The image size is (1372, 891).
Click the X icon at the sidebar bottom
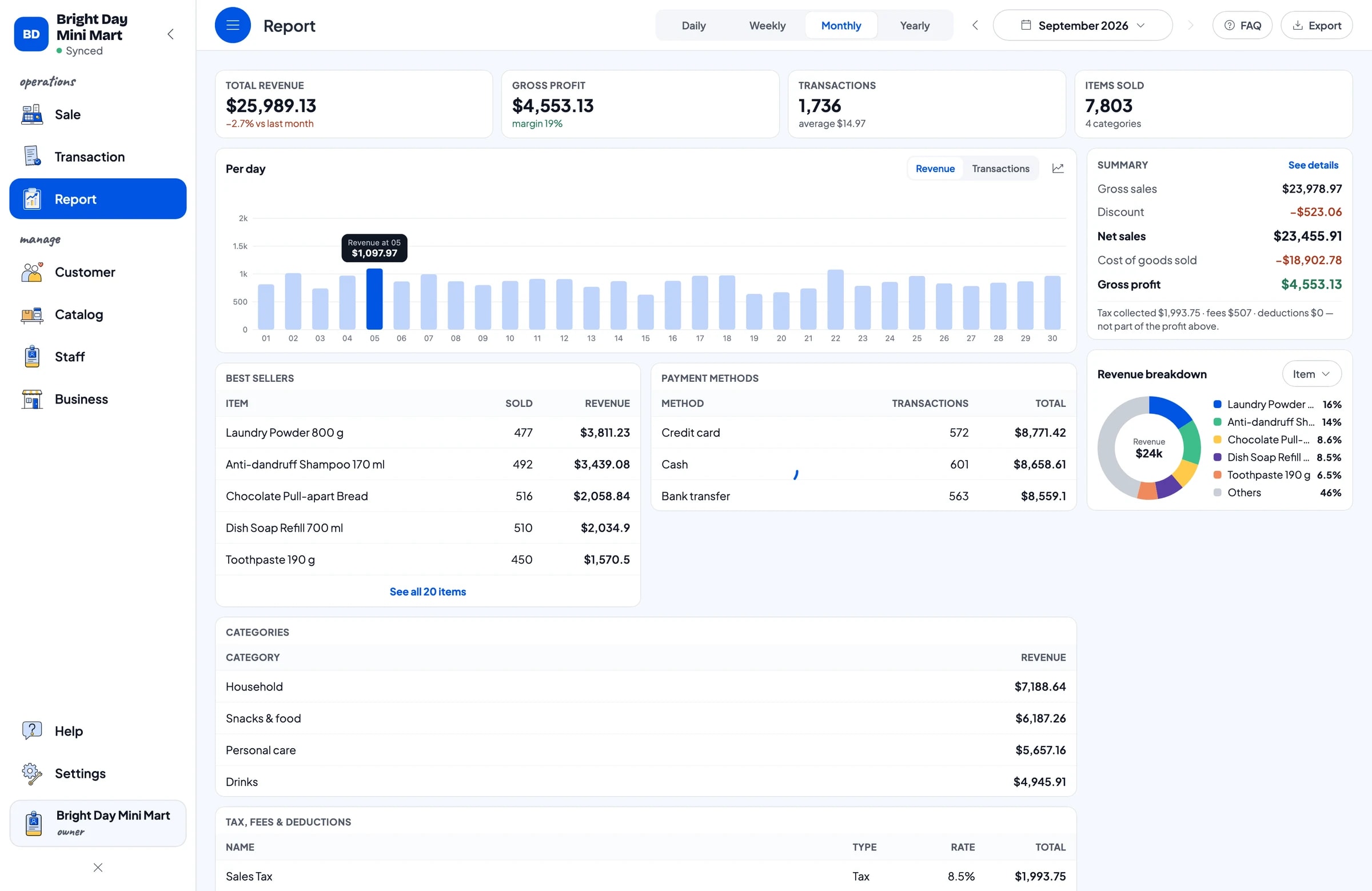click(x=98, y=868)
